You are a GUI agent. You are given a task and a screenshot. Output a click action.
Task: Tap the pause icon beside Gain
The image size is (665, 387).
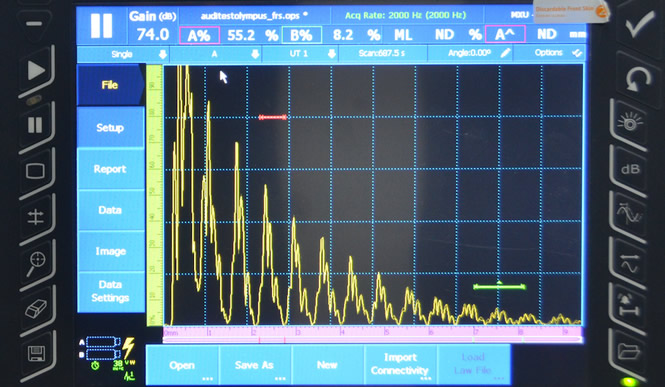coord(101,26)
